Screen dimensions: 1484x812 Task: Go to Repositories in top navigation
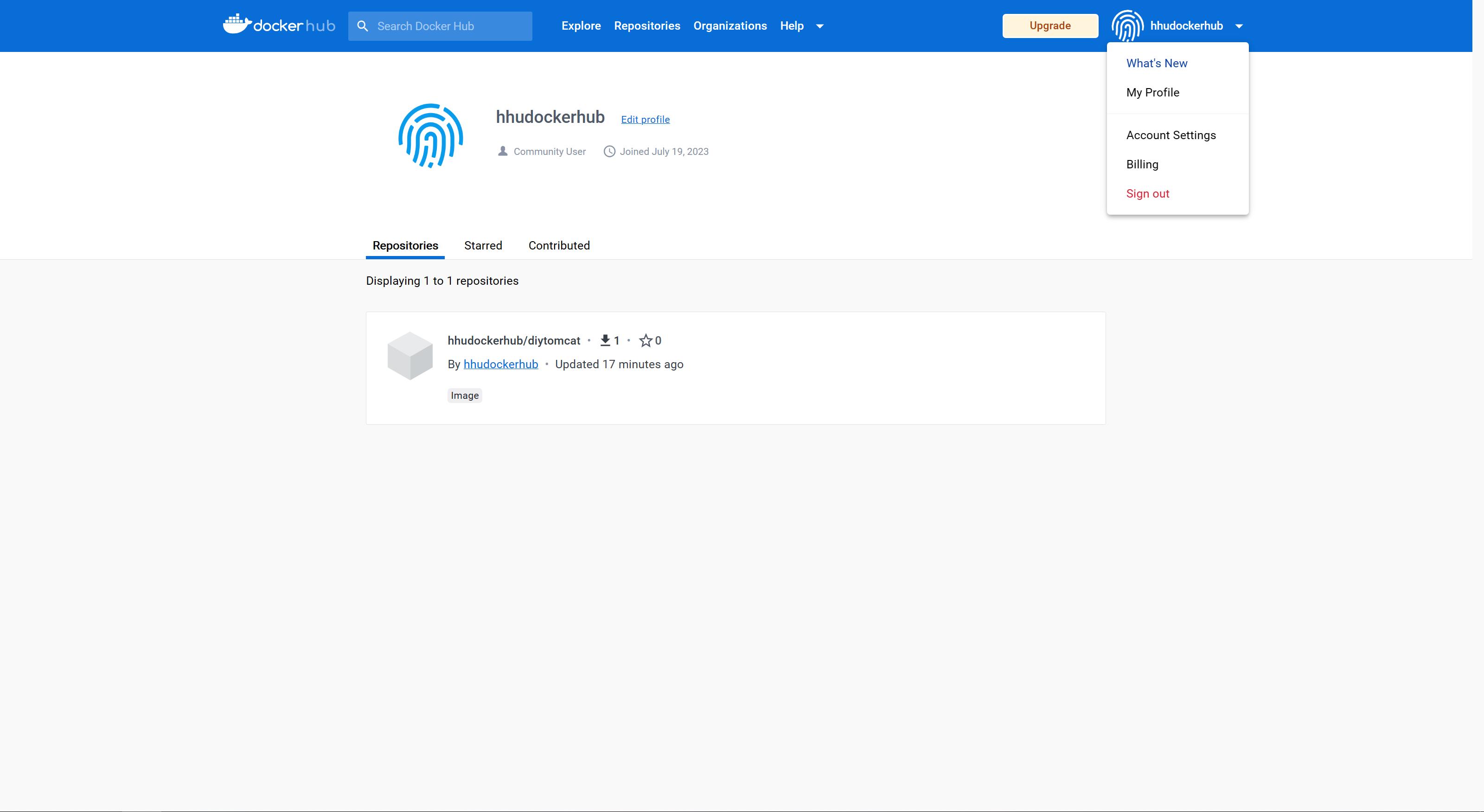[x=647, y=26]
